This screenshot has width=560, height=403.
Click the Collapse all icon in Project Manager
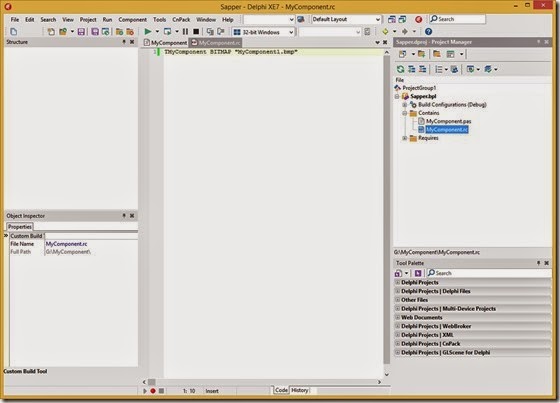tap(422, 69)
